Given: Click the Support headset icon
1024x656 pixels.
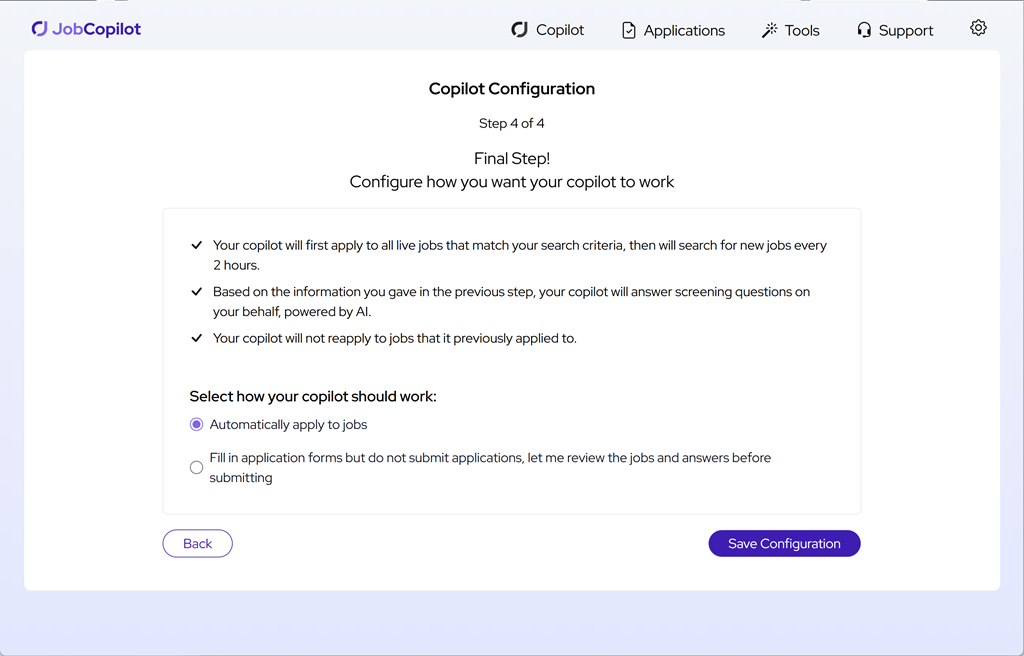Looking at the screenshot, I should 864,31.
